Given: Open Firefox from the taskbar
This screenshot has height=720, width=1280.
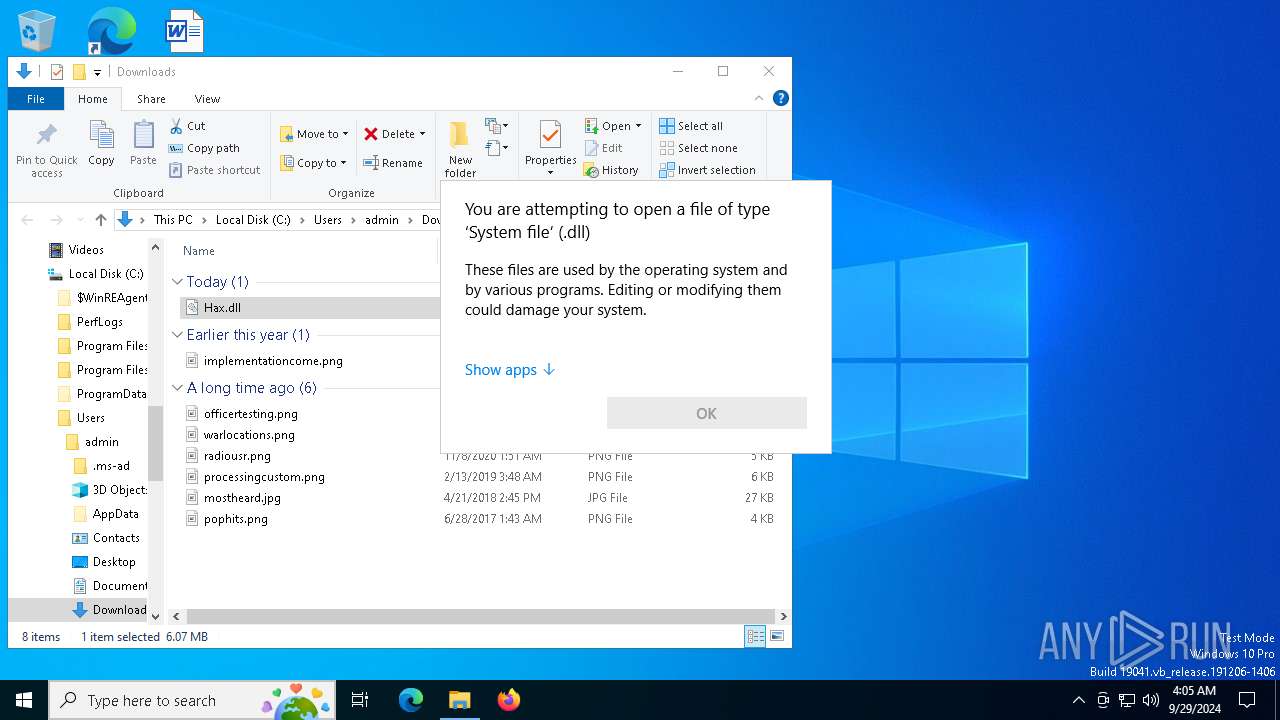Looking at the screenshot, I should point(508,700).
